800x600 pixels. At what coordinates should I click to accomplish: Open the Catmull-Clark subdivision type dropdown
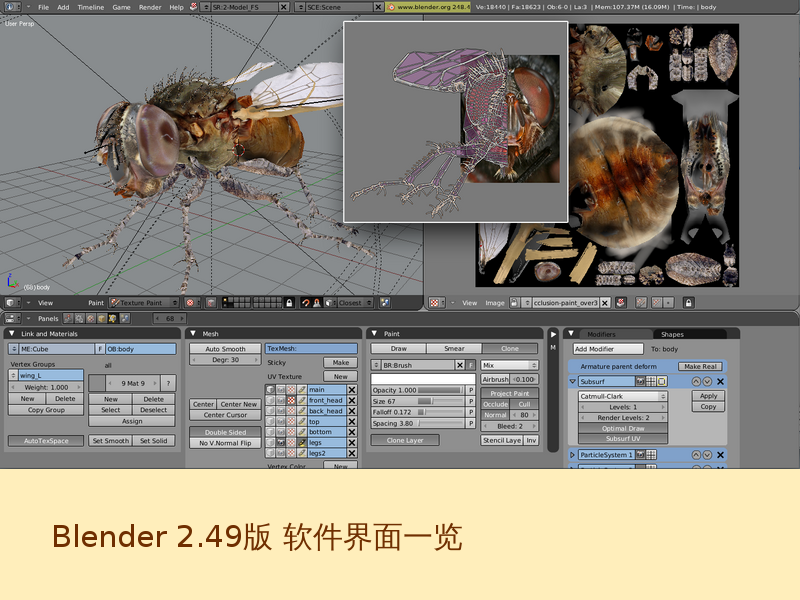(622, 396)
